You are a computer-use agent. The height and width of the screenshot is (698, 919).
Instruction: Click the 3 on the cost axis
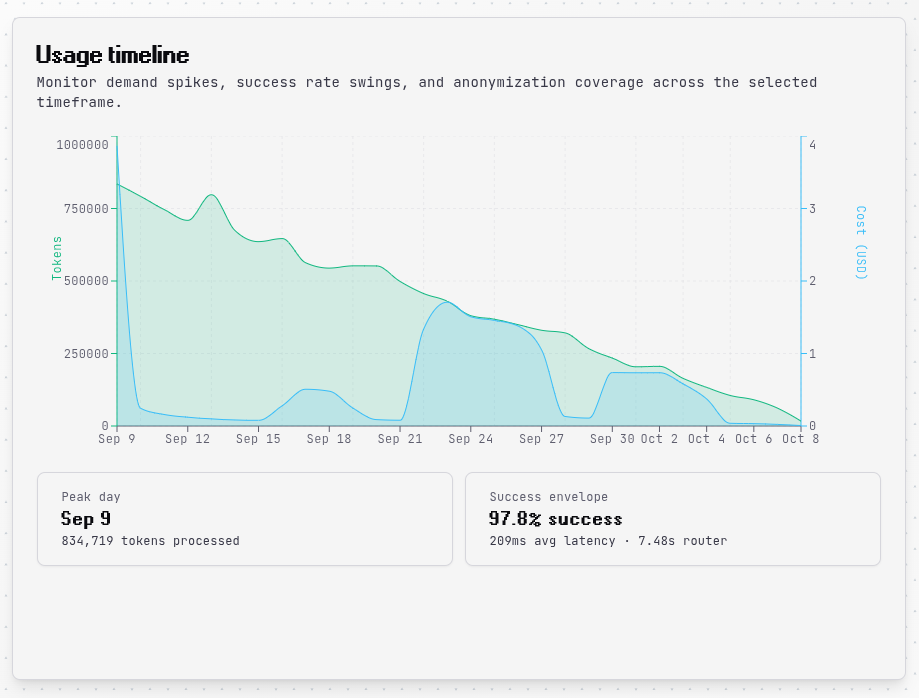click(x=812, y=209)
